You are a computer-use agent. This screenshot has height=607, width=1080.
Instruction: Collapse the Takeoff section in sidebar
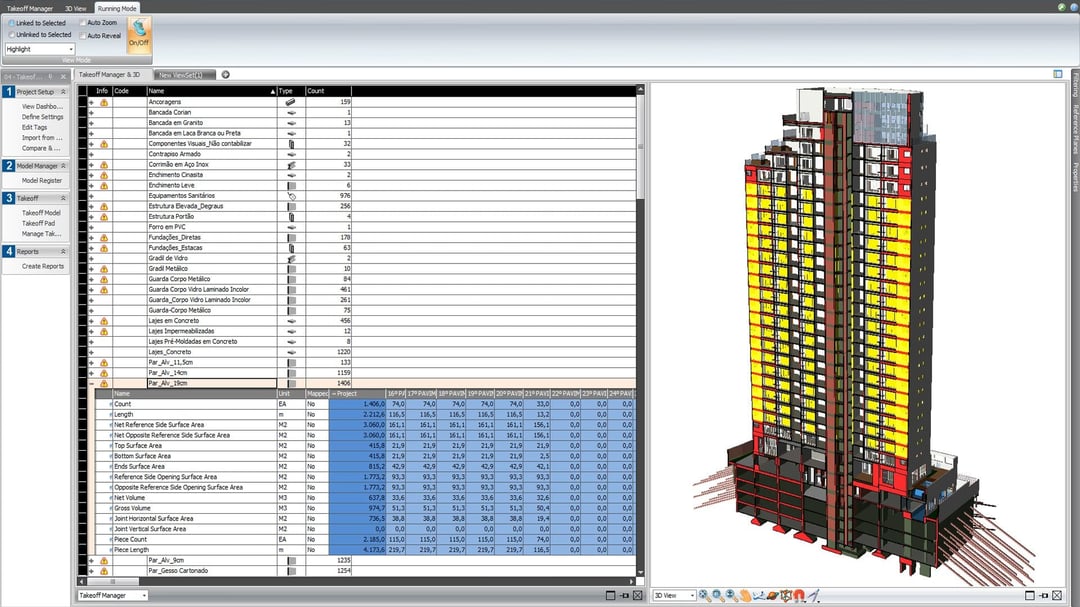coord(63,198)
